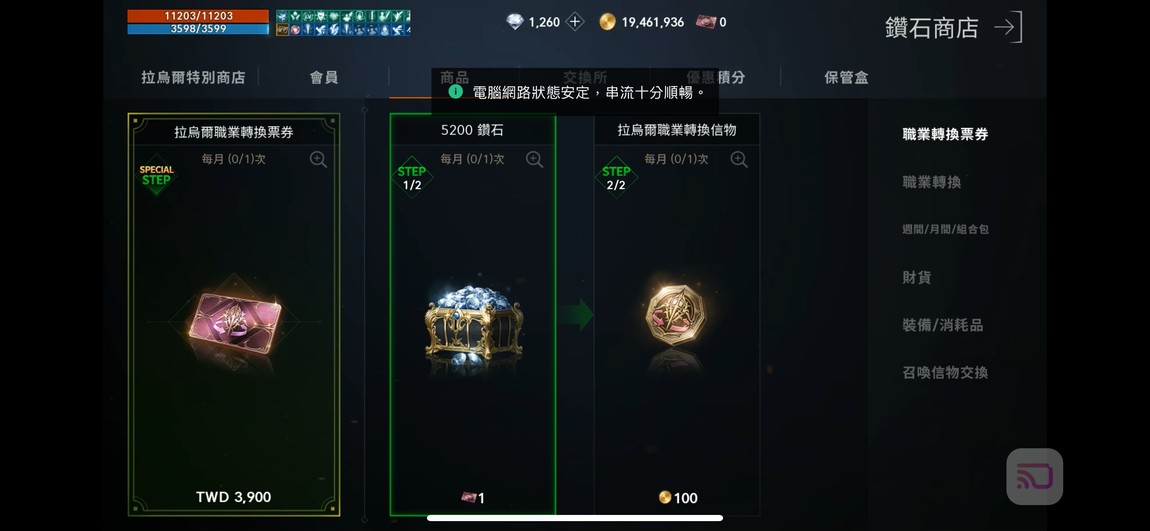Tap the buff status icons bar
The width and height of the screenshot is (1150, 531).
click(x=343, y=23)
